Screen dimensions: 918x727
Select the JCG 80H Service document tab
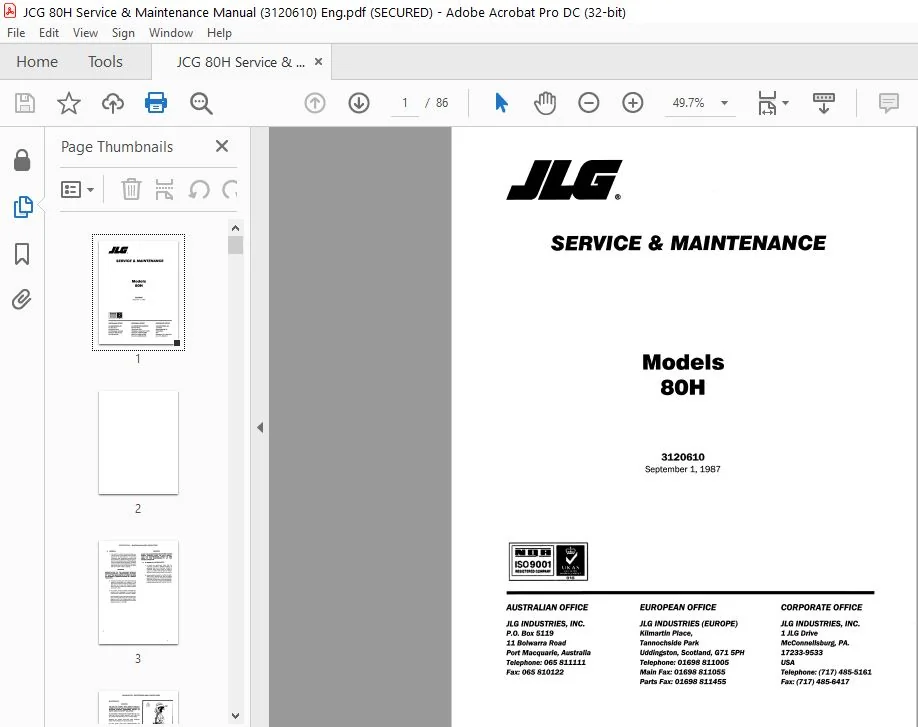click(241, 62)
